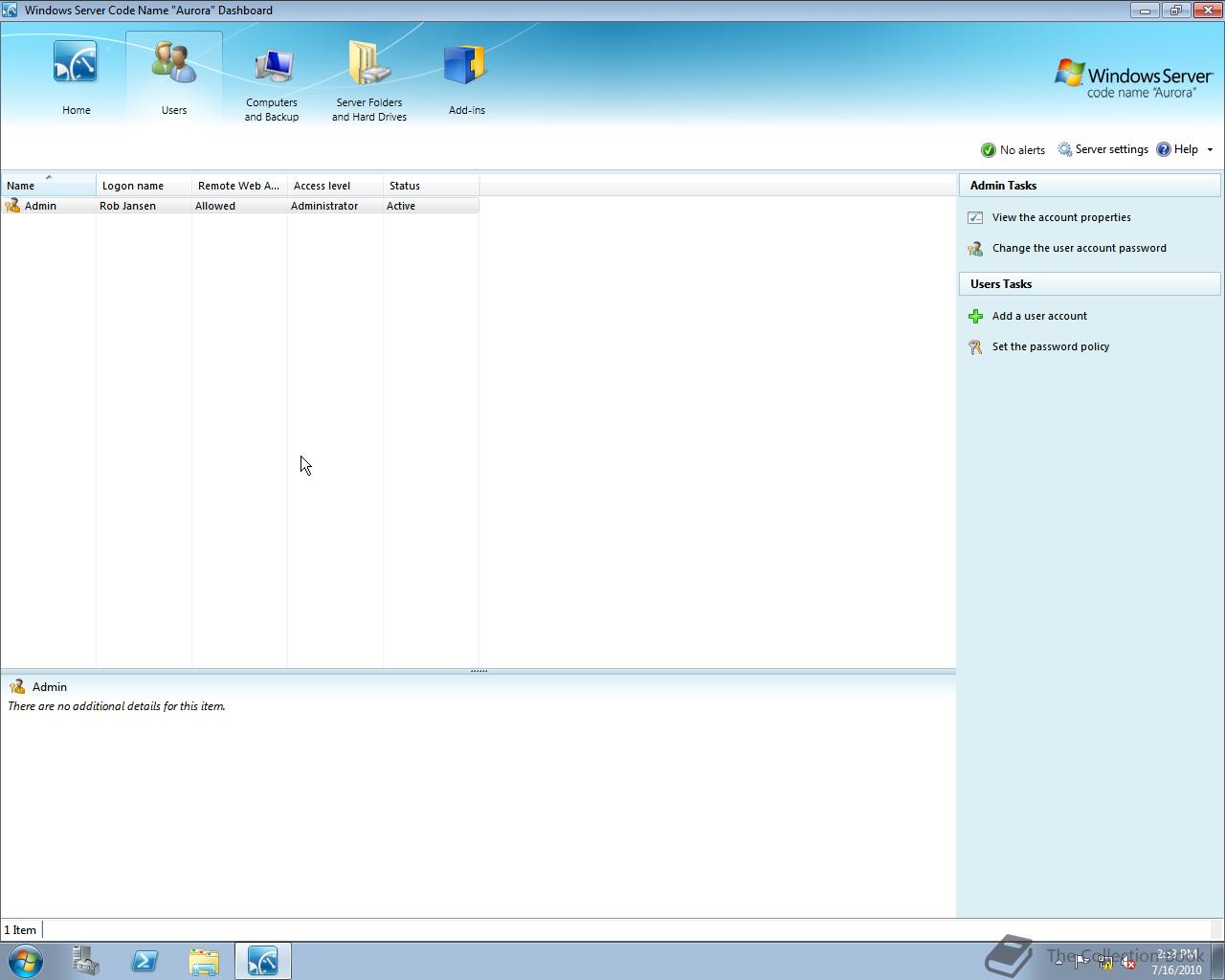Click the details pane splitter grip
Screen dimensions: 1225x980
coord(479,671)
